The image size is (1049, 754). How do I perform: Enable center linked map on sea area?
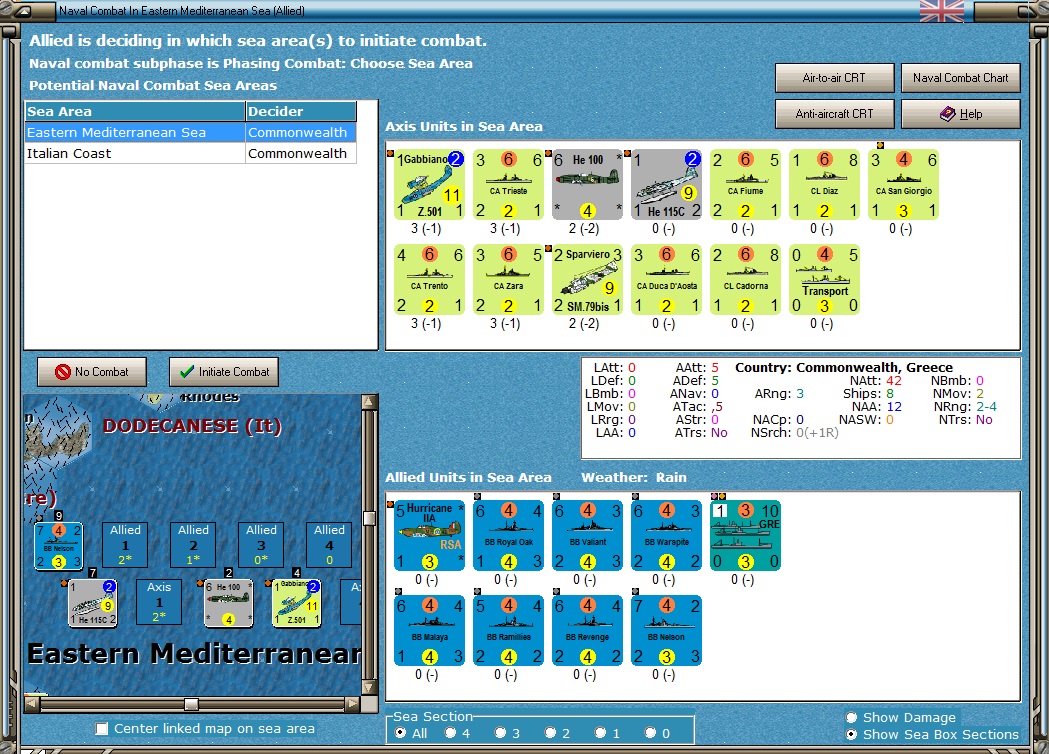pyautogui.click(x=102, y=729)
